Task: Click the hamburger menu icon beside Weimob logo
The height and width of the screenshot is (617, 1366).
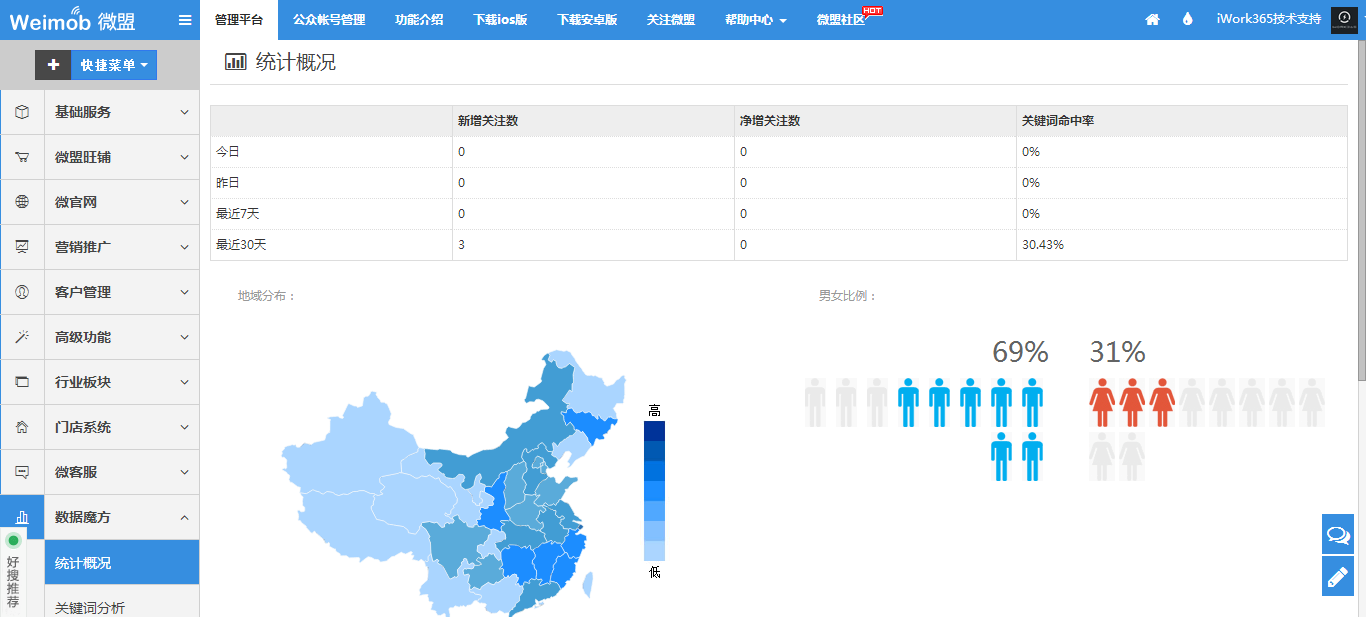Action: click(x=185, y=20)
